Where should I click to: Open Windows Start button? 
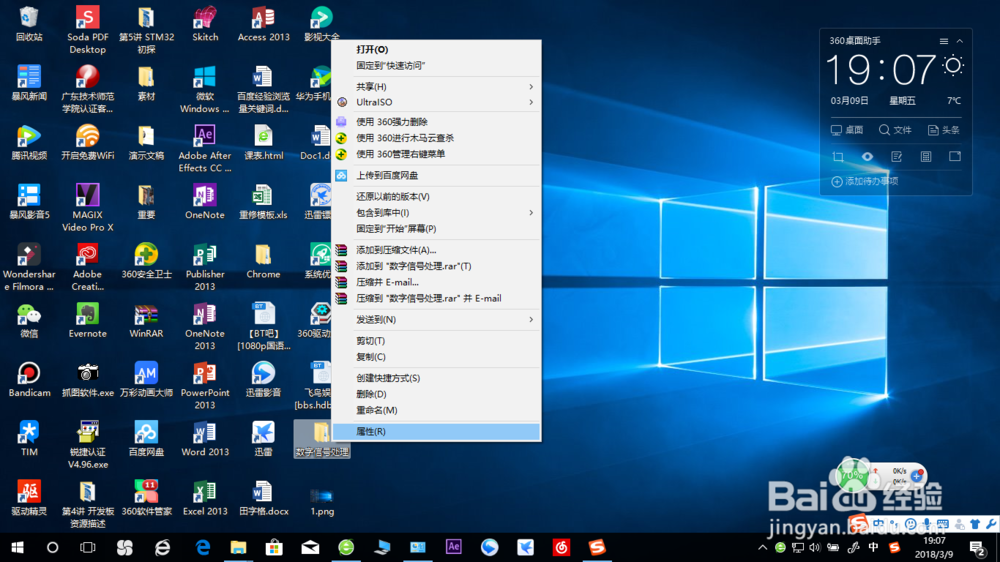17,547
